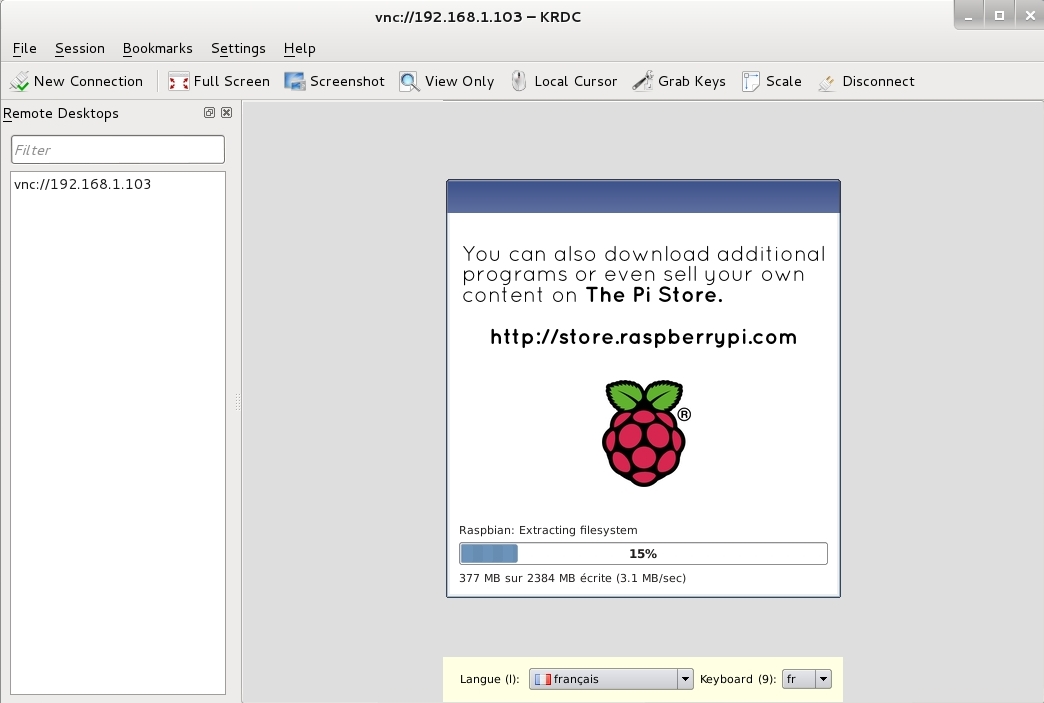Minimize the KRDC window
Screen dimensions: 1044x703
coord(969,16)
